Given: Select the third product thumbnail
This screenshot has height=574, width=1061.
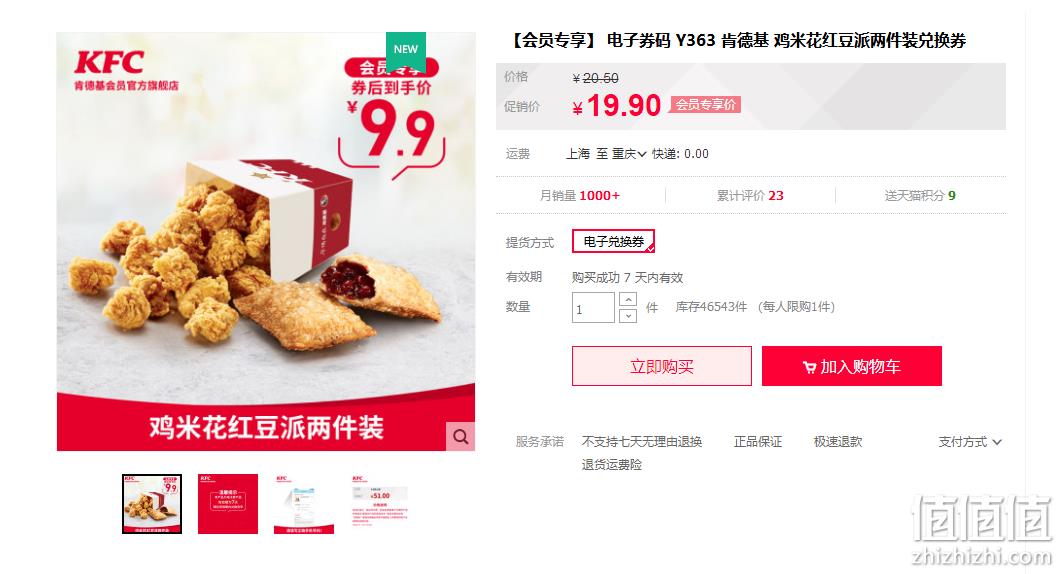Looking at the screenshot, I should (304, 504).
